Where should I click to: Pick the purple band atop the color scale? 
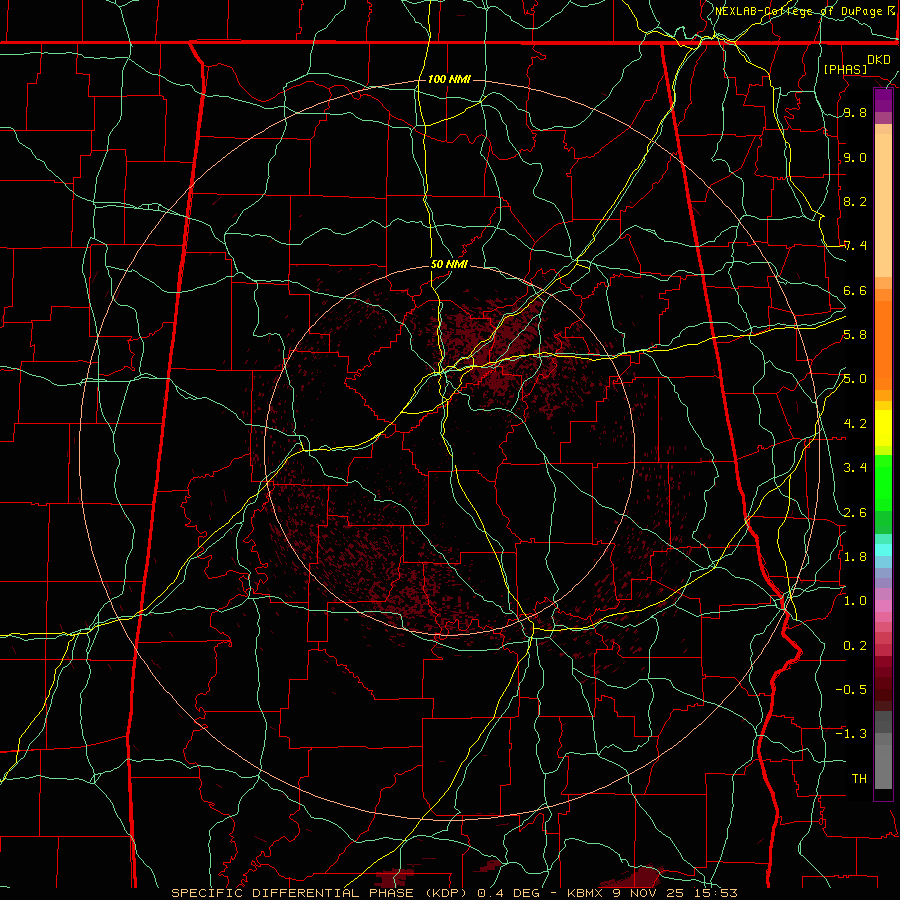[883, 101]
